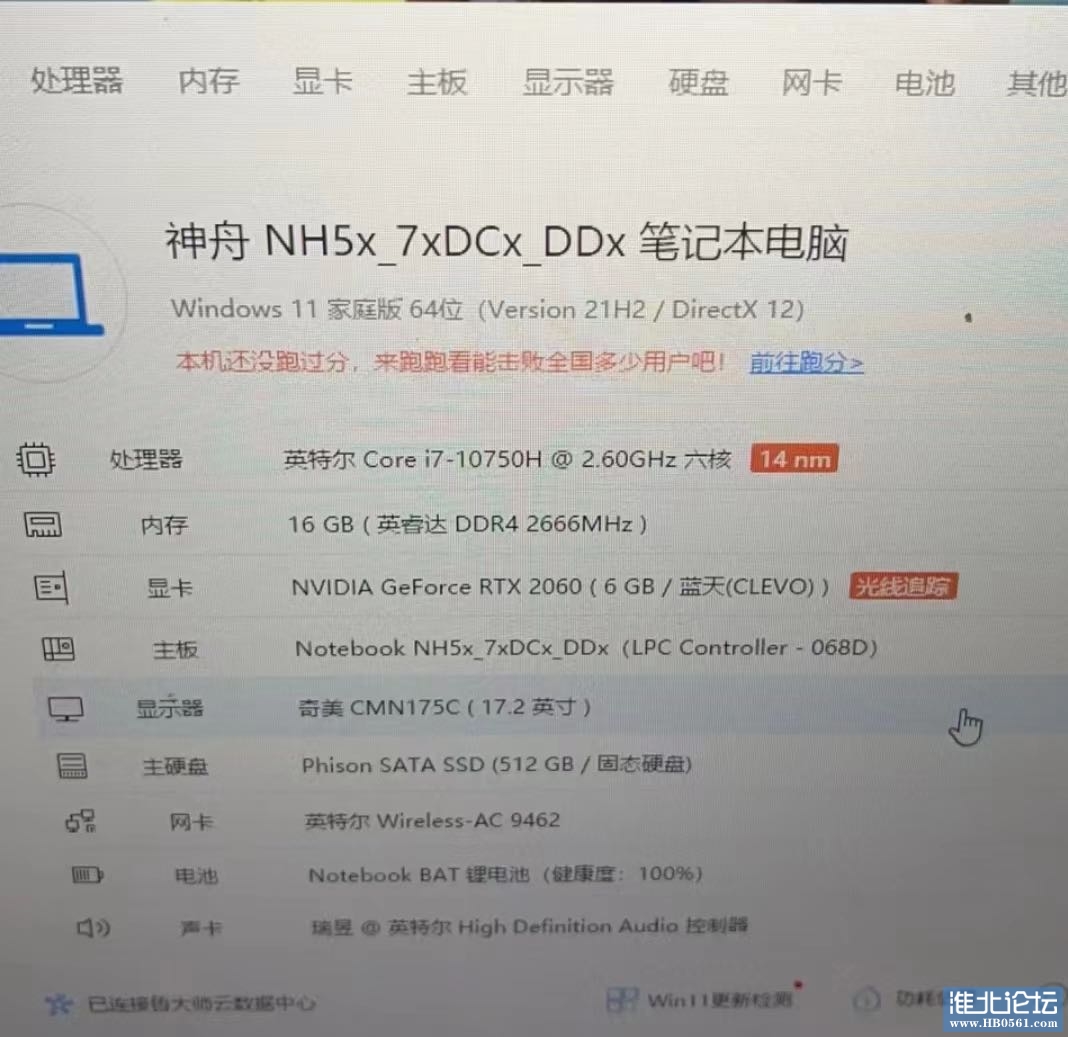
Task: Select the 16 GB 英睿达 DDR4 2666MHz value
Action: point(467,524)
